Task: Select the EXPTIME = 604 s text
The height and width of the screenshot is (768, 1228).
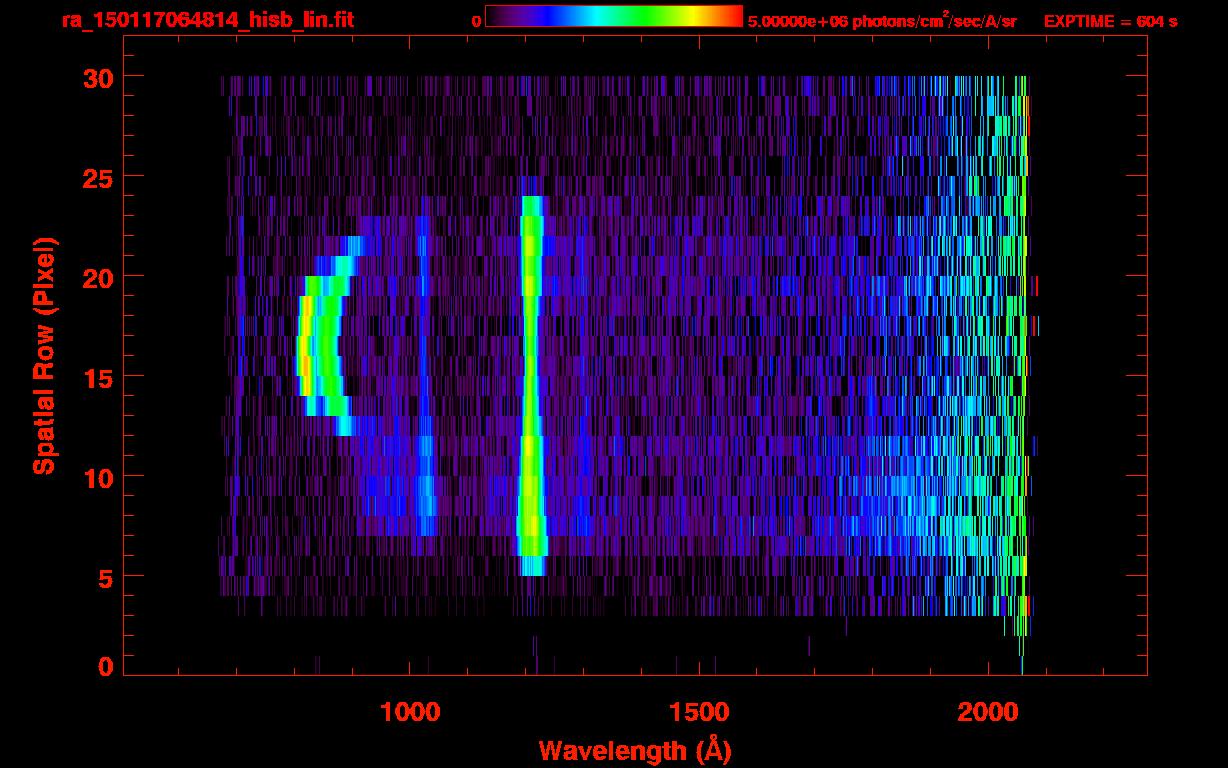Action: pyautogui.click(x=1110, y=21)
